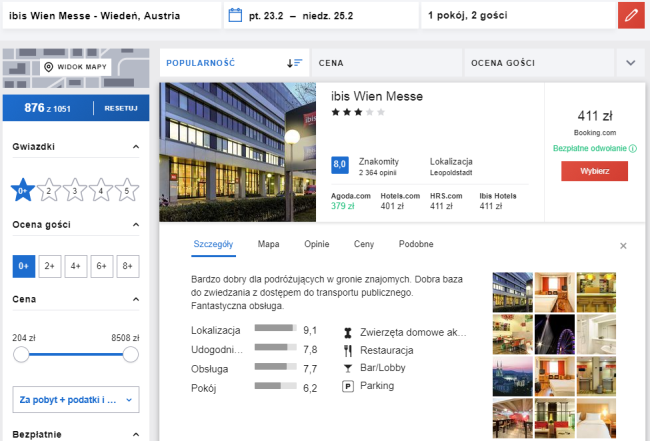Collapse the Cena filter section

(x=136, y=299)
